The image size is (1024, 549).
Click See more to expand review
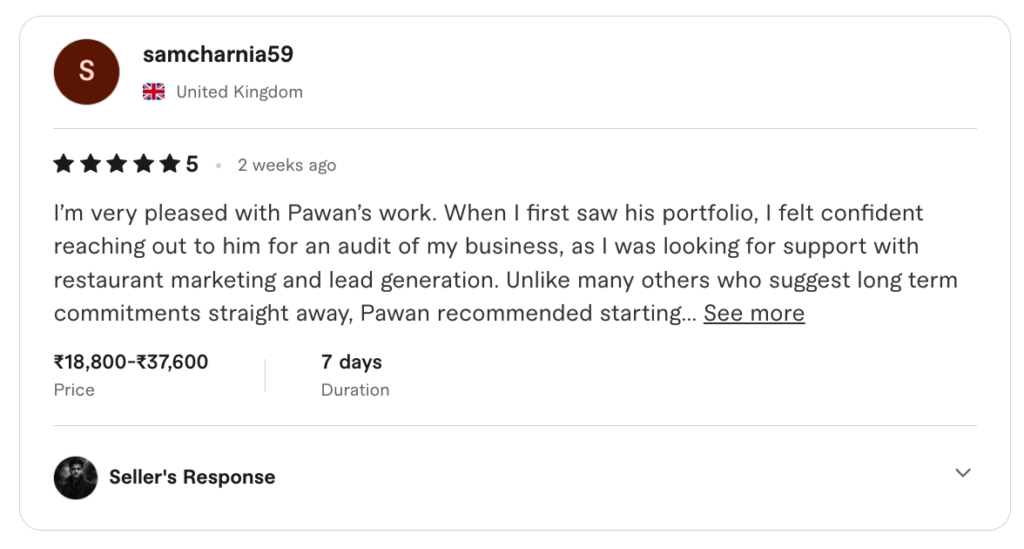pos(753,313)
